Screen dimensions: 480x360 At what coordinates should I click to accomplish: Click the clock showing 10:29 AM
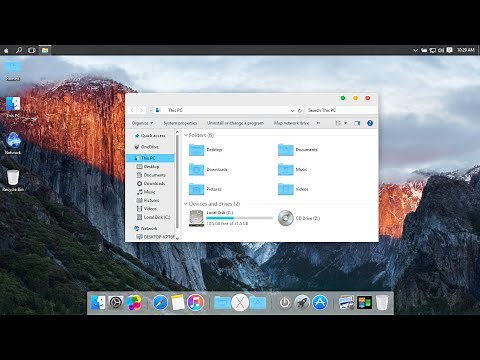coord(465,50)
